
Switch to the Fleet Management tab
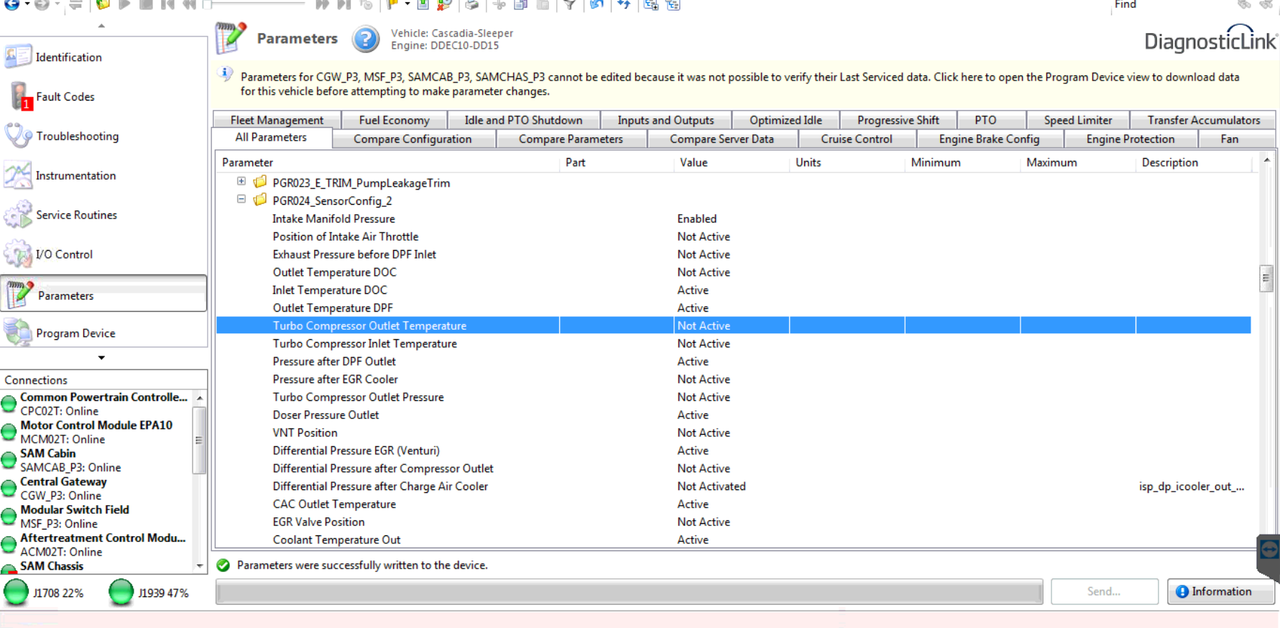[x=277, y=120]
